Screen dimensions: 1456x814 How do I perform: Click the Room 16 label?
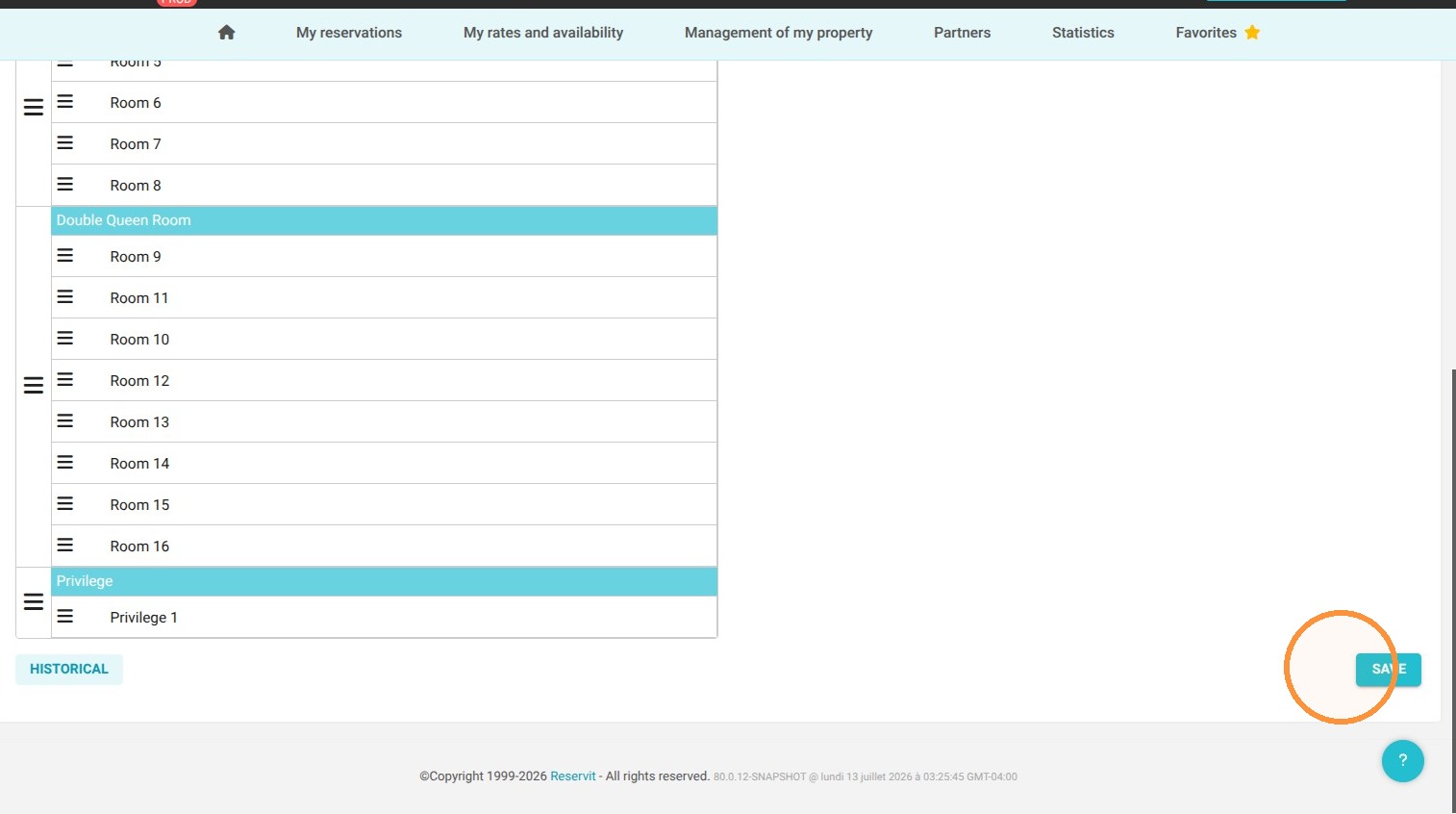click(139, 547)
